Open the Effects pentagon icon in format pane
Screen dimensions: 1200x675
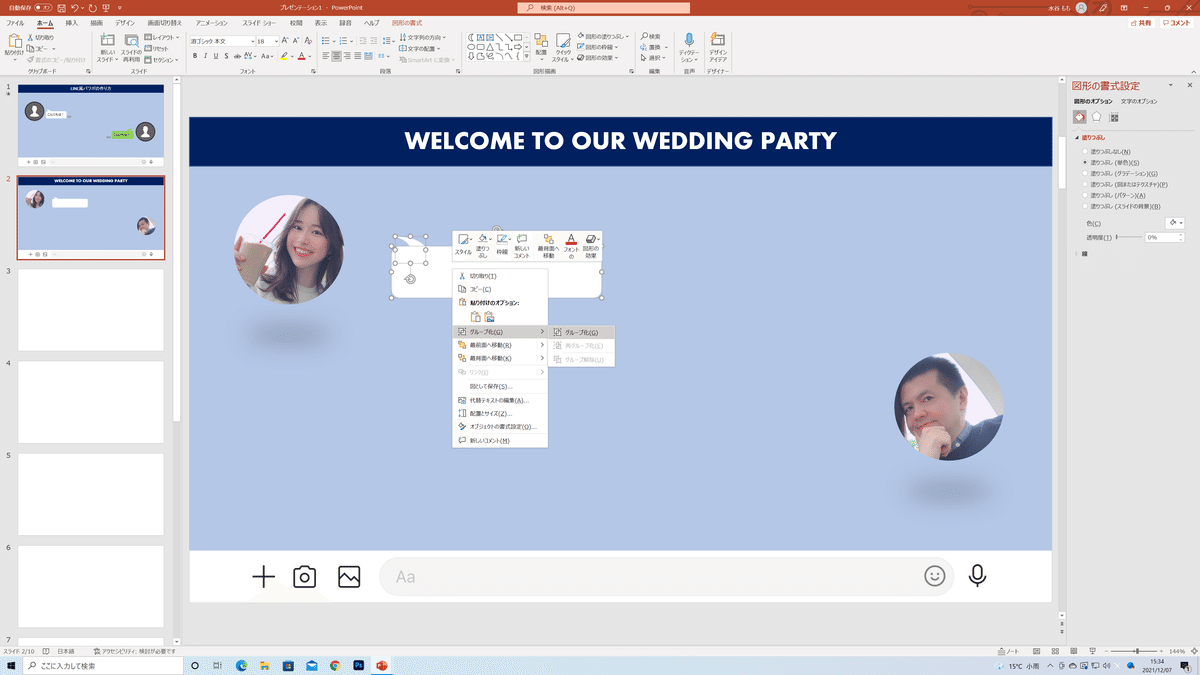click(1097, 117)
